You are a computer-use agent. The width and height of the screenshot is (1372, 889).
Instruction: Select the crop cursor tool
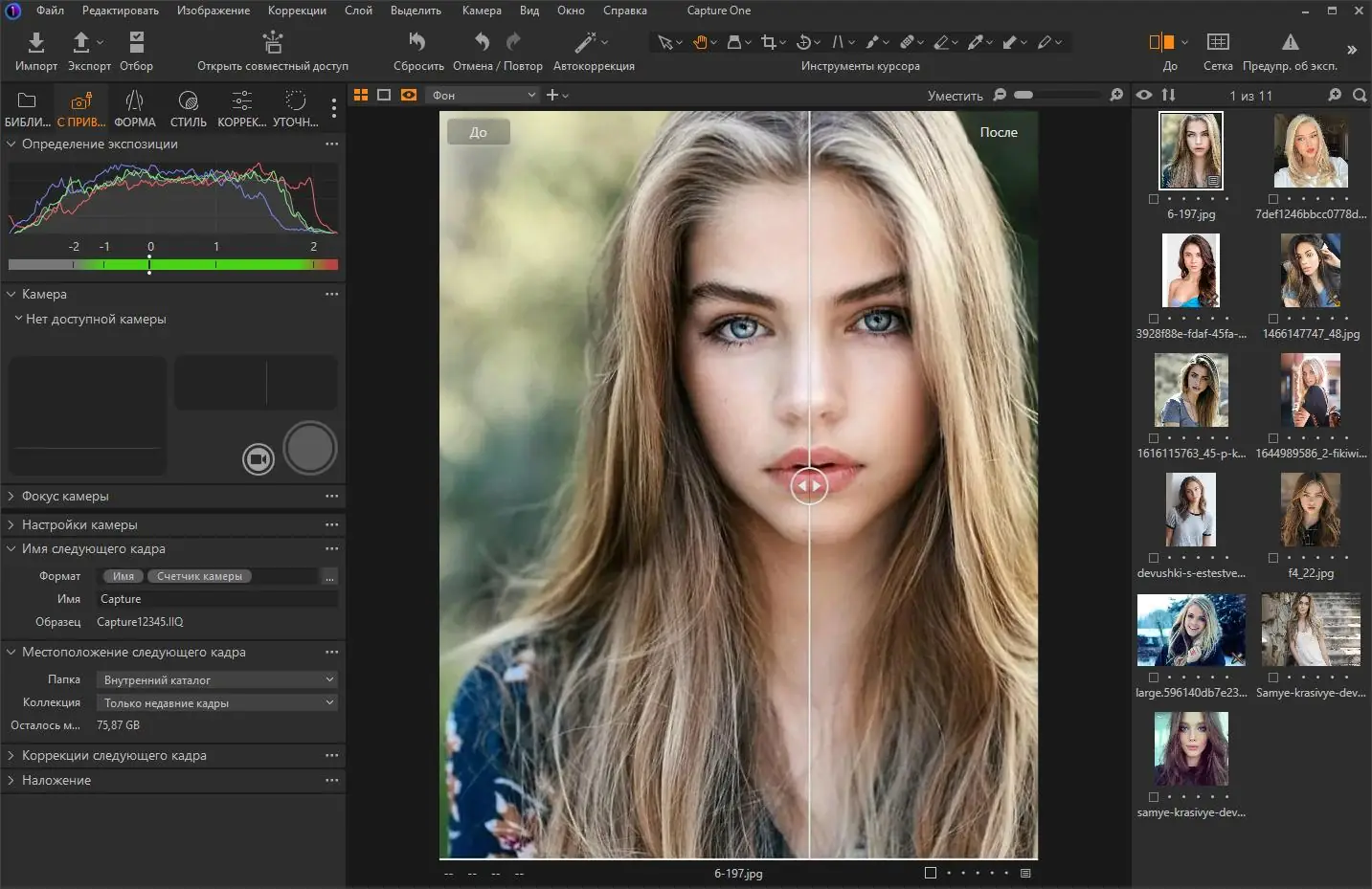click(x=768, y=42)
